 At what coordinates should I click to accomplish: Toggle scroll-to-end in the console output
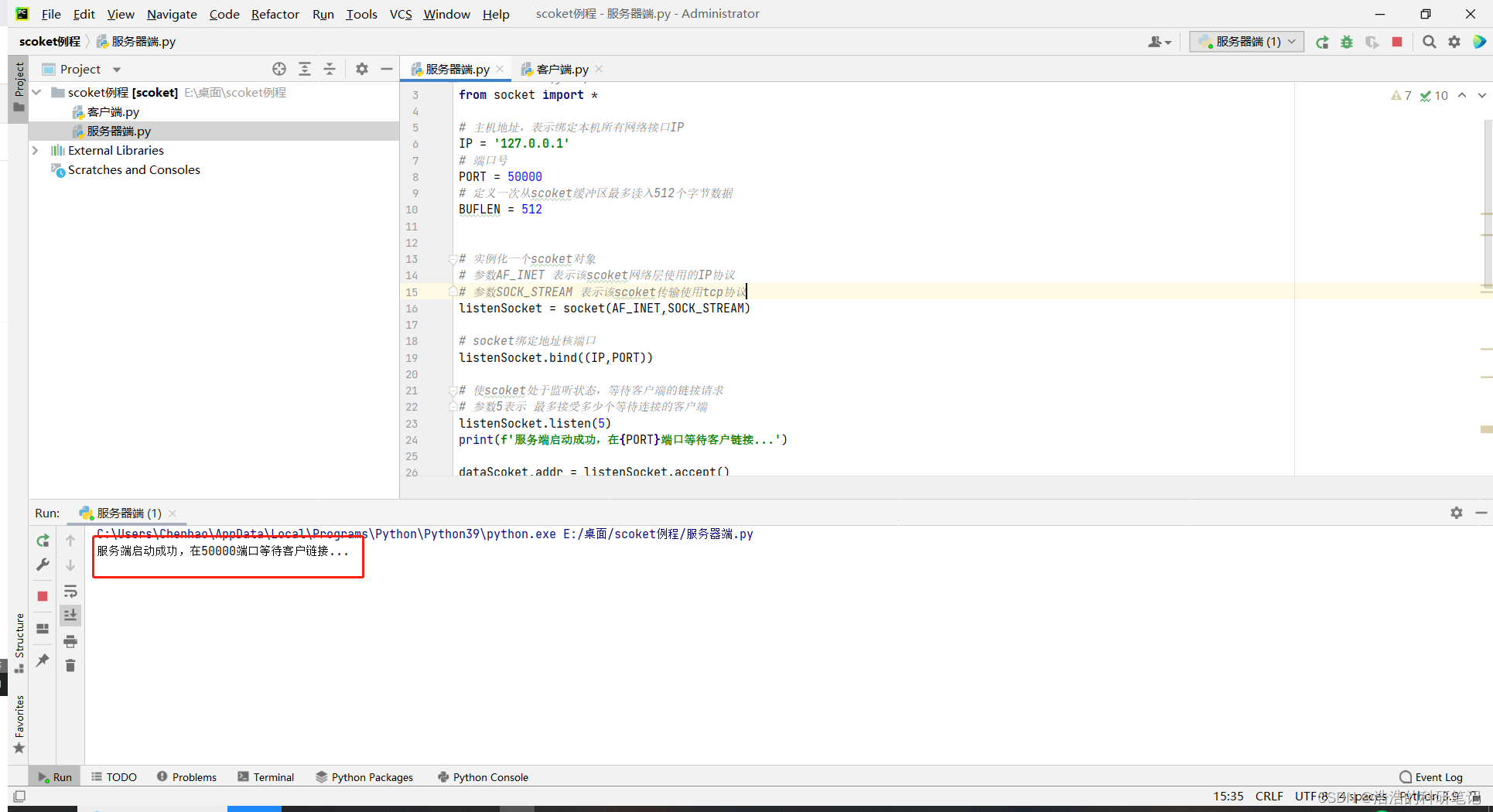(x=70, y=615)
